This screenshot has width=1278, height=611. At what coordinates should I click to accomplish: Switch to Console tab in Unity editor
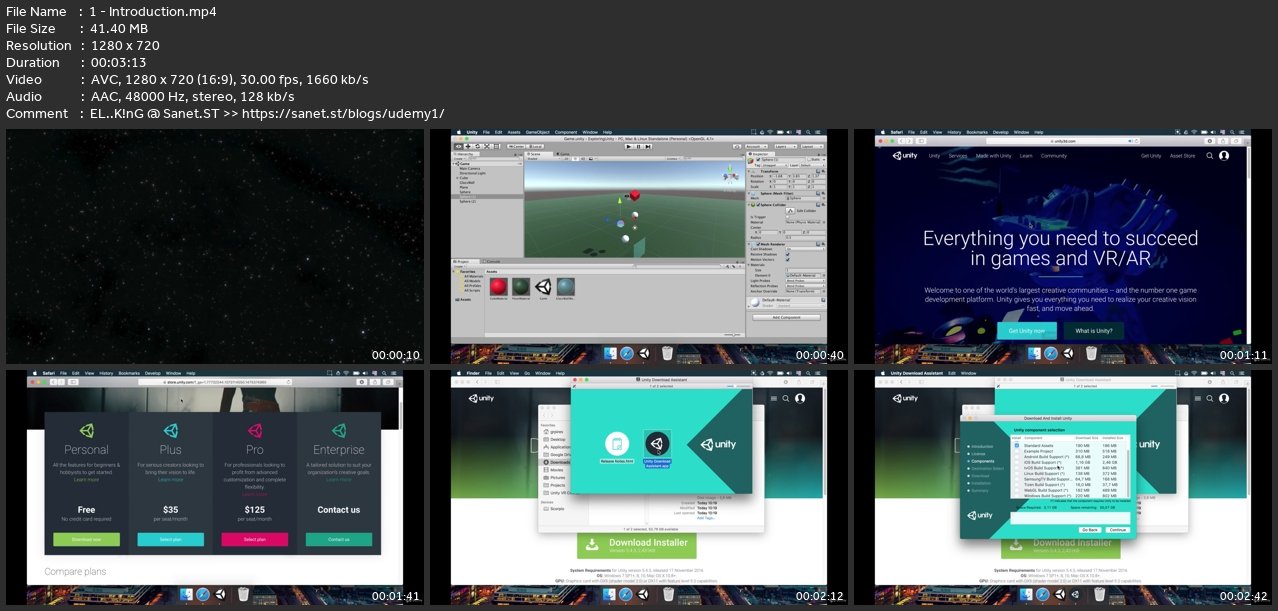tap(493, 261)
